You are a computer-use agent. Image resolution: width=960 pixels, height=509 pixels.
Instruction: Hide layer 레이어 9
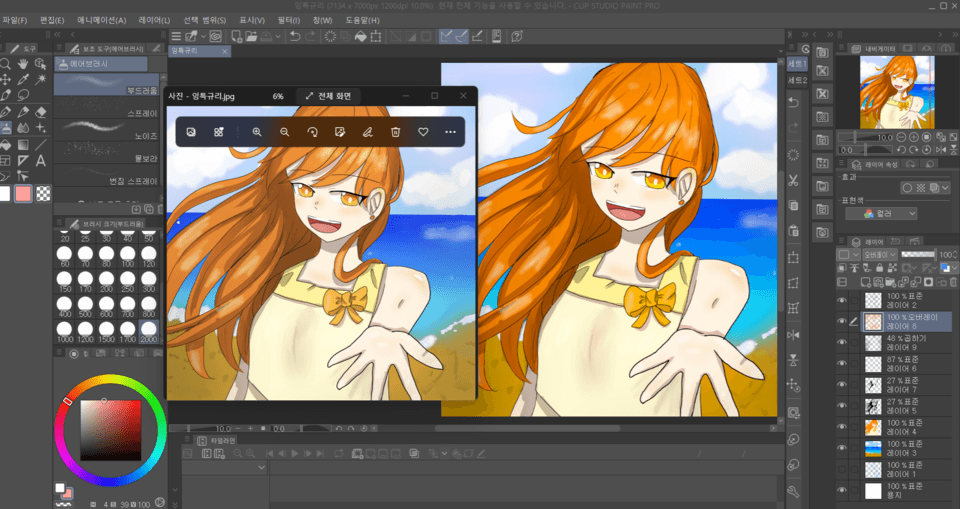coord(842,342)
